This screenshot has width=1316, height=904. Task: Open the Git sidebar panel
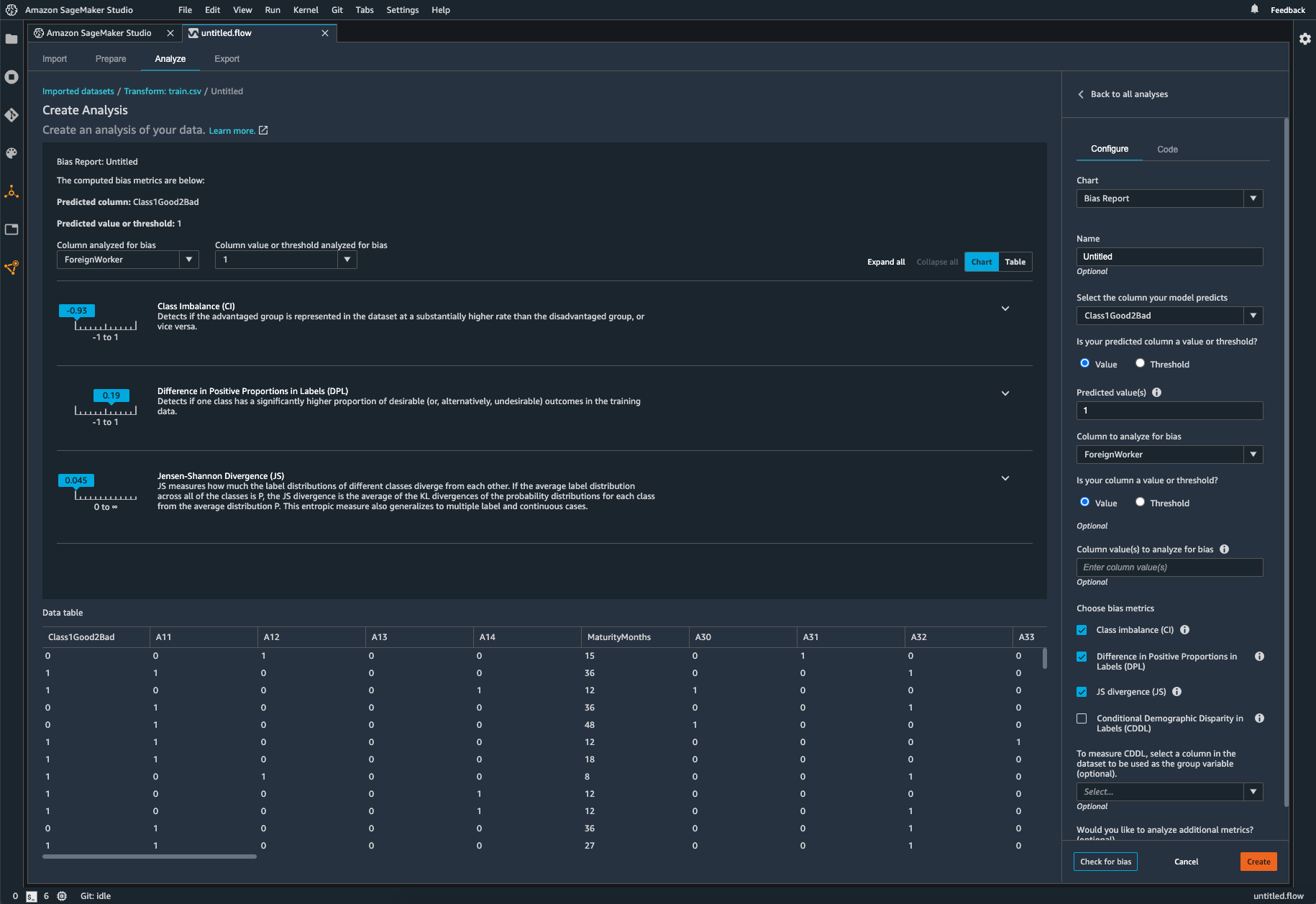coord(12,115)
